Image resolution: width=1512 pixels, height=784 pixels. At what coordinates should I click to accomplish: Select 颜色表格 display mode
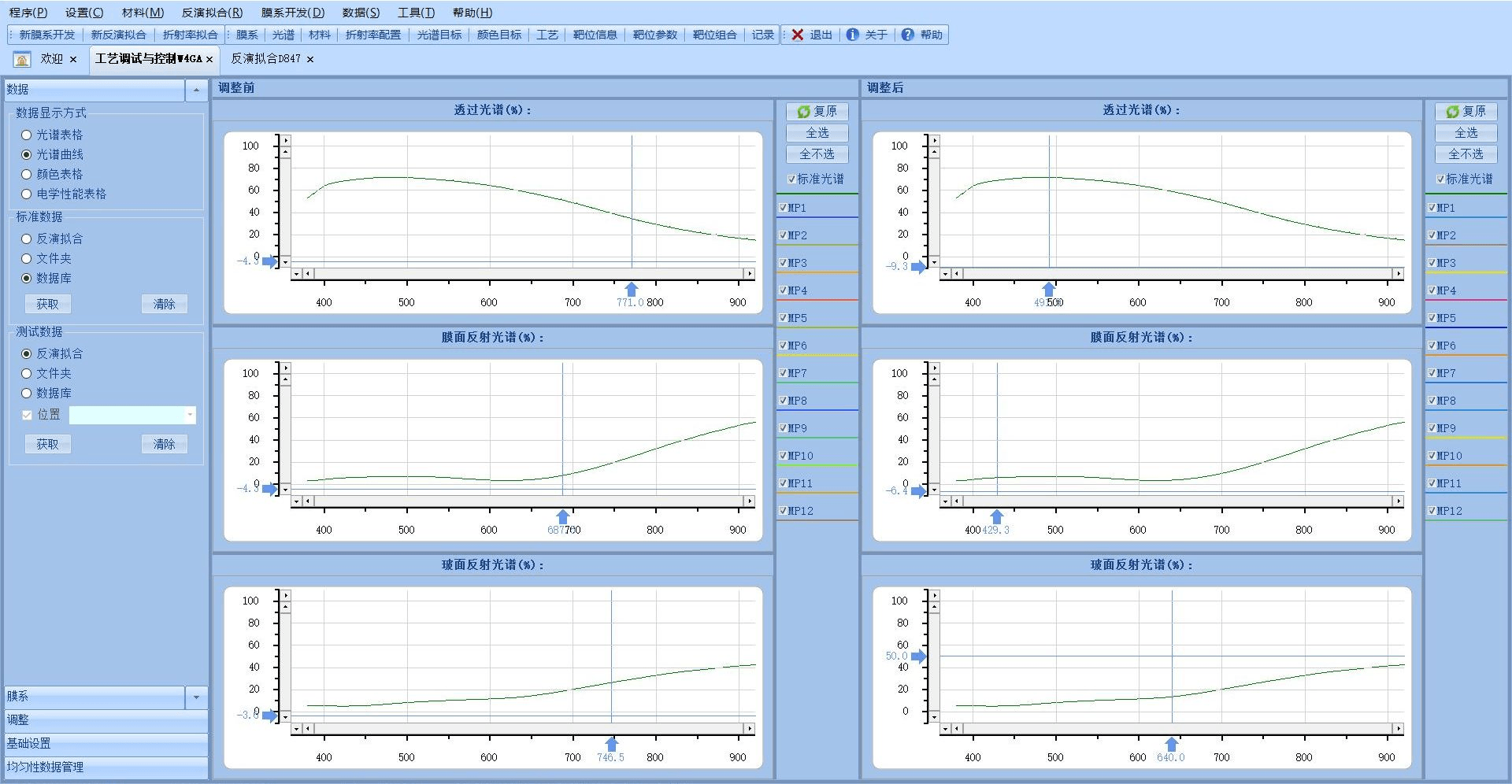point(27,174)
